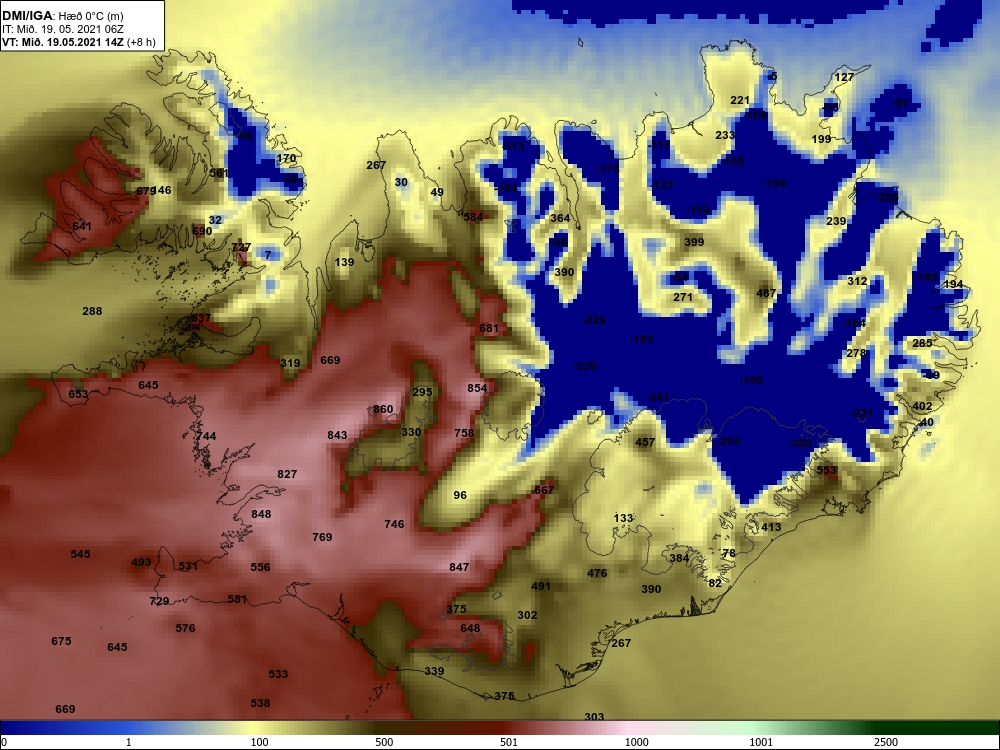Select the 648 map value
The width and height of the screenshot is (1000, 750).
point(470,628)
